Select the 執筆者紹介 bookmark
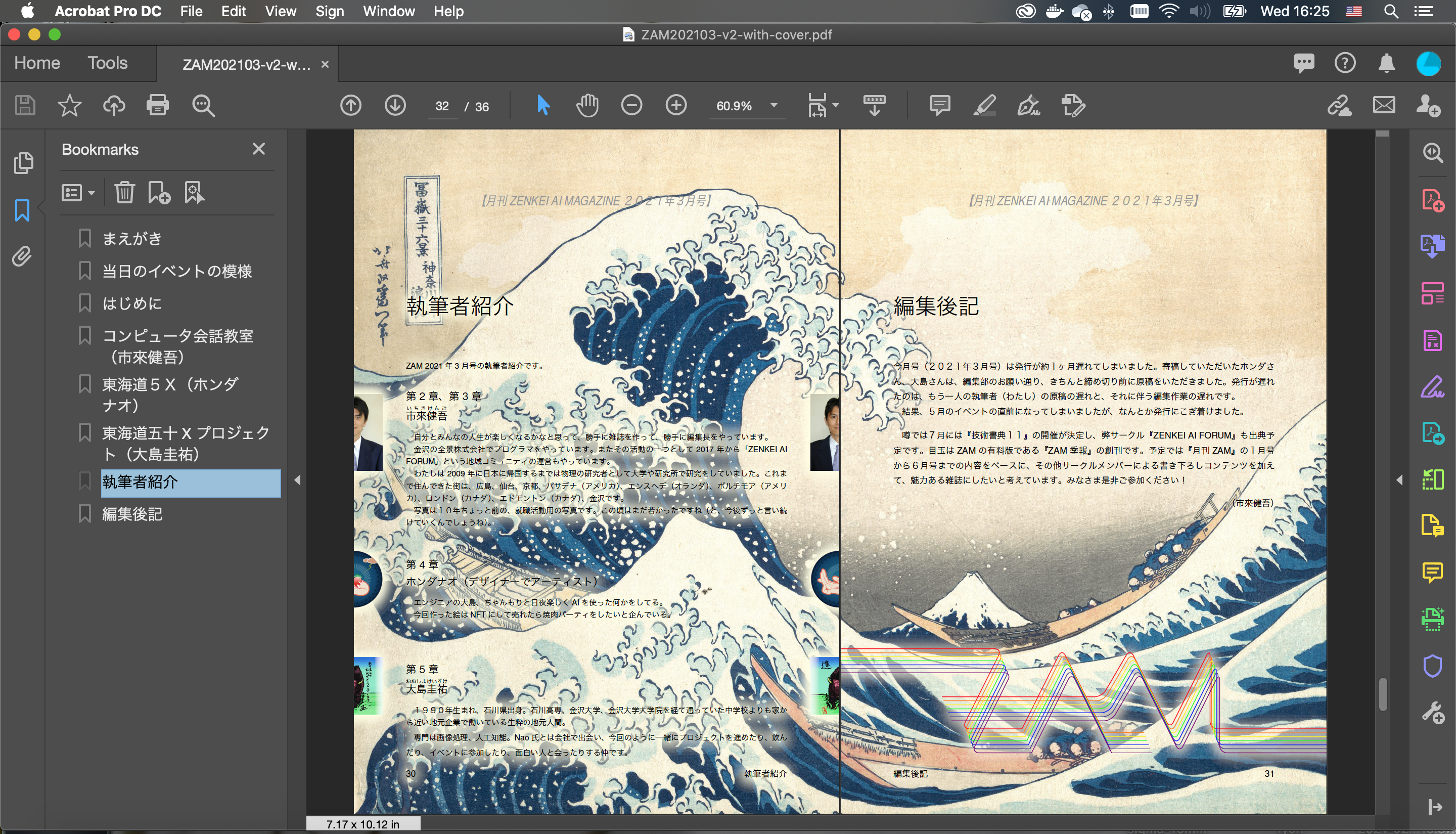1456x834 pixels. tap(191, 482)
